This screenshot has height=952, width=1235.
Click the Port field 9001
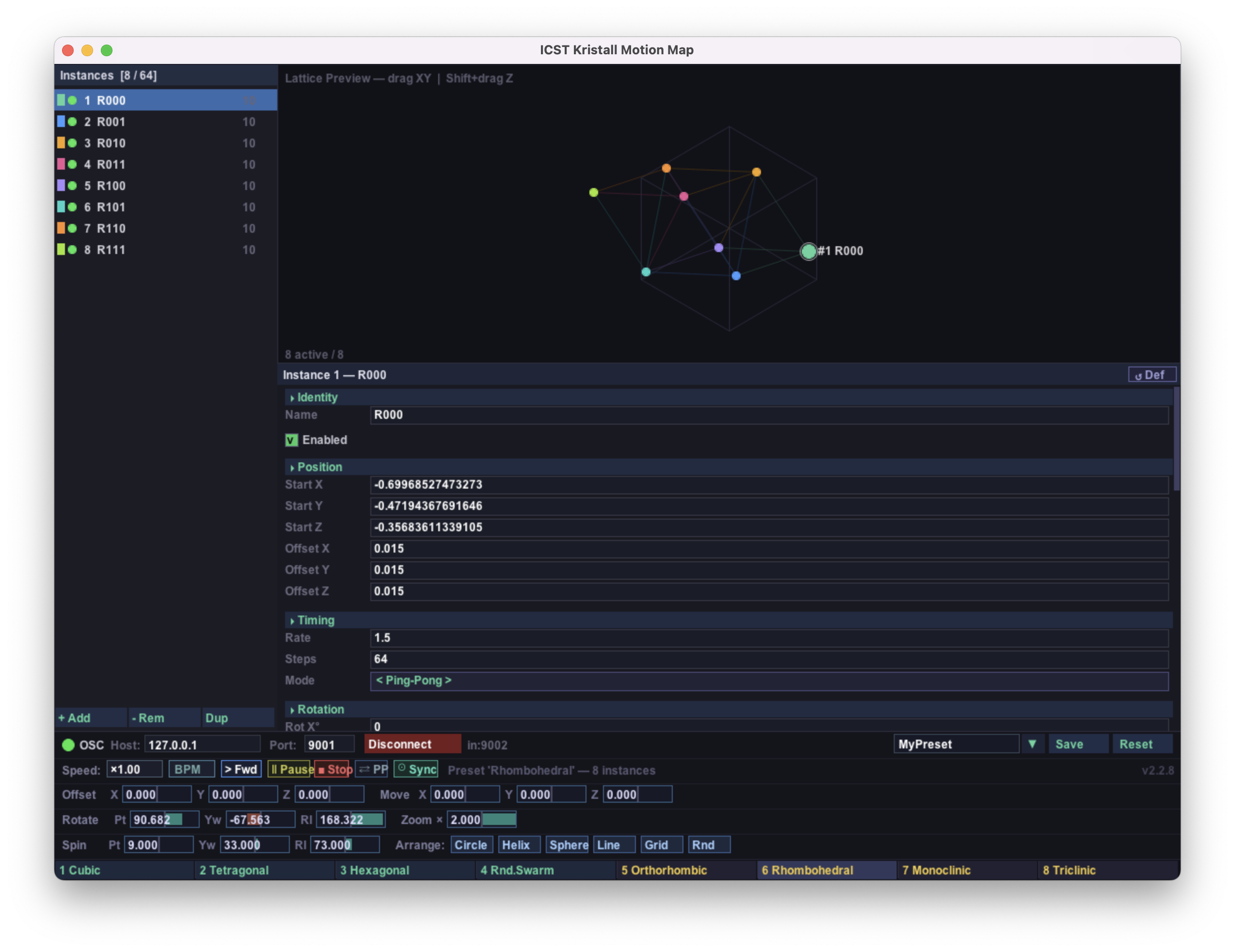(x=329, y=745)
